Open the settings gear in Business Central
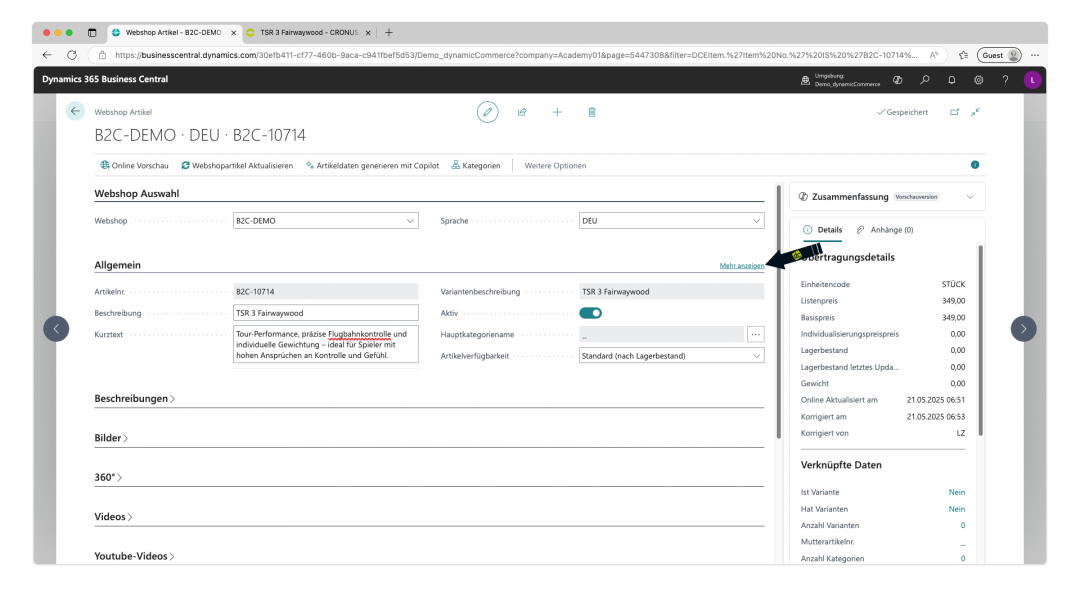This screenshot has width=1080, height=608. pyautogui.click(x=979, y=80)
